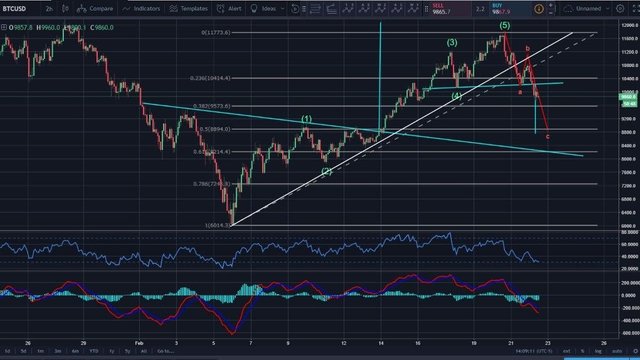Collapse the chart legend box icon
The width and height of the screenshot is (640, 360).
(4, 27)
